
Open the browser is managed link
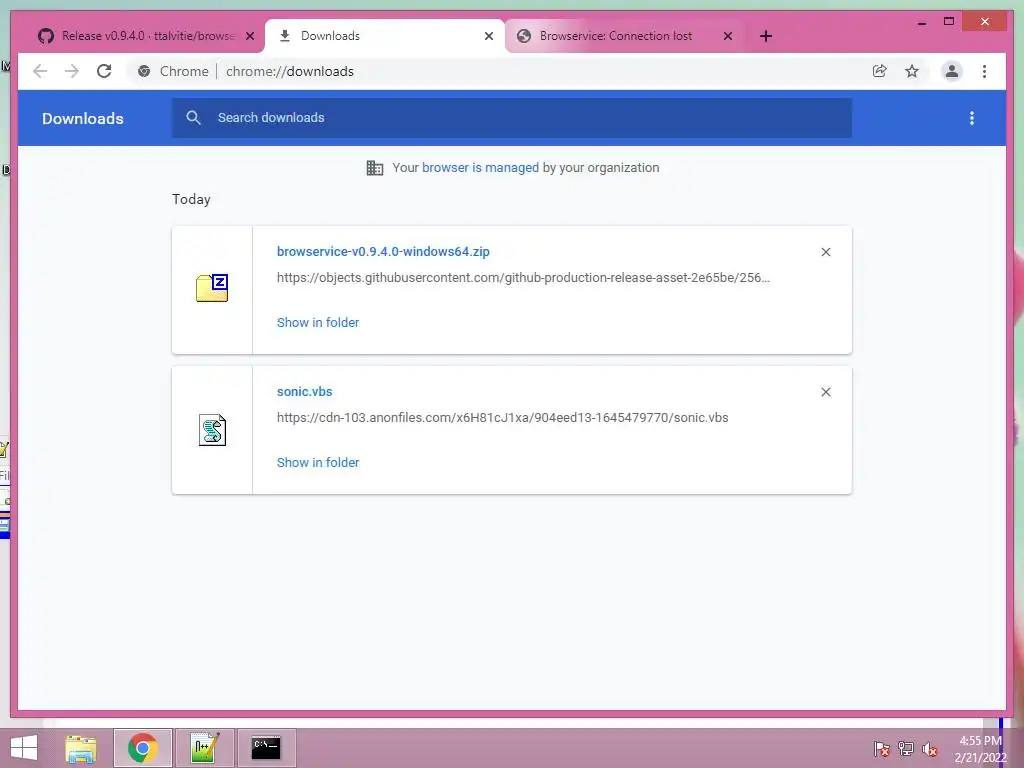point(480,168)
